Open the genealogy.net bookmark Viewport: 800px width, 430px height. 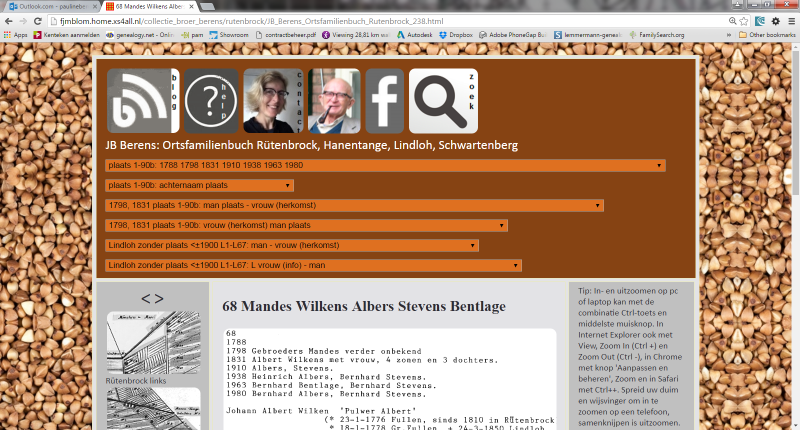[140, 35]
